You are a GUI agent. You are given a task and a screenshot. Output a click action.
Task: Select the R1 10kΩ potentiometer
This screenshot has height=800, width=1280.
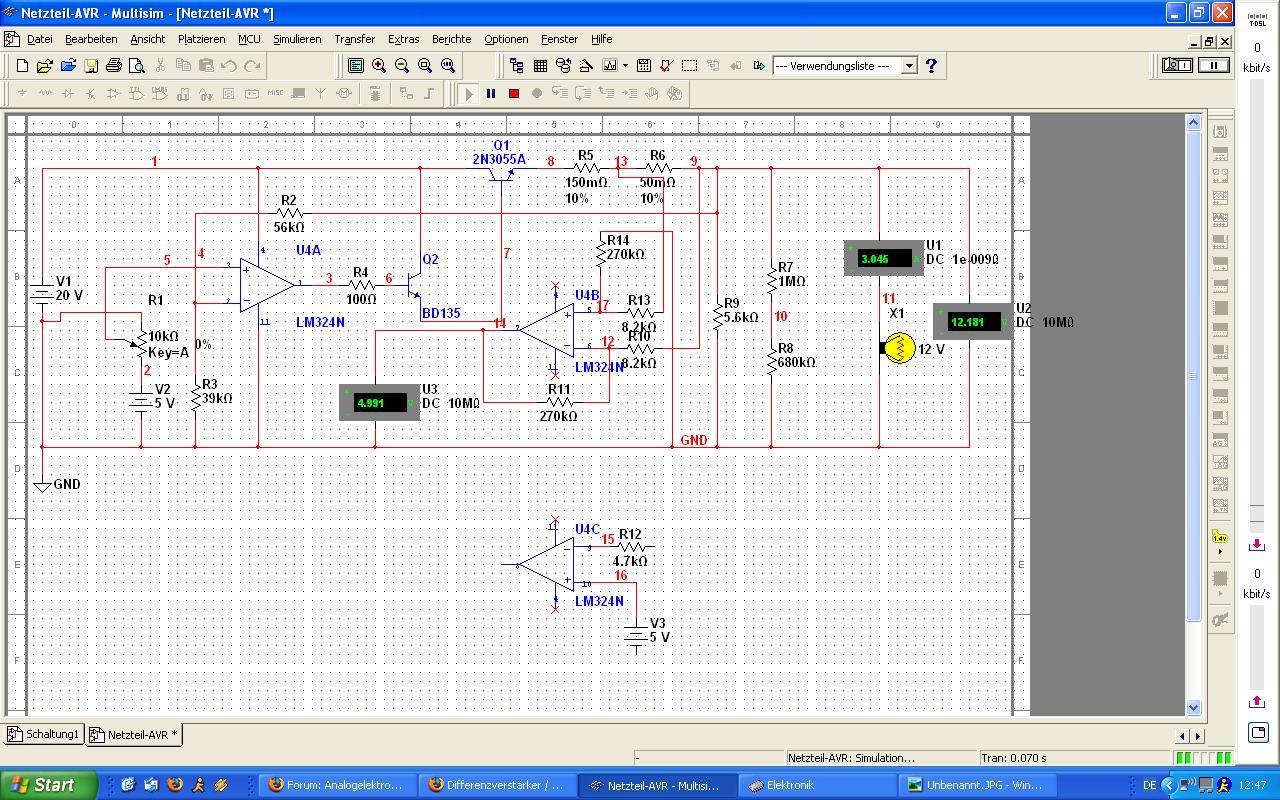click(141, 343)
